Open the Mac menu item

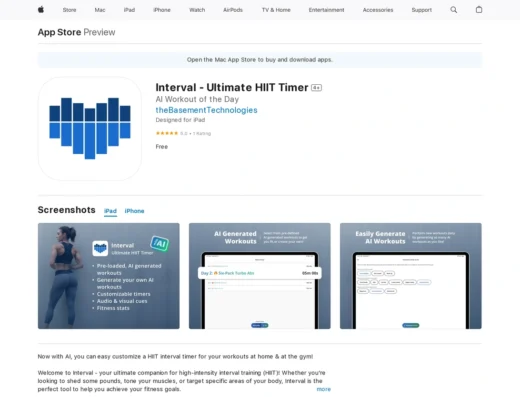click(100, 10)
